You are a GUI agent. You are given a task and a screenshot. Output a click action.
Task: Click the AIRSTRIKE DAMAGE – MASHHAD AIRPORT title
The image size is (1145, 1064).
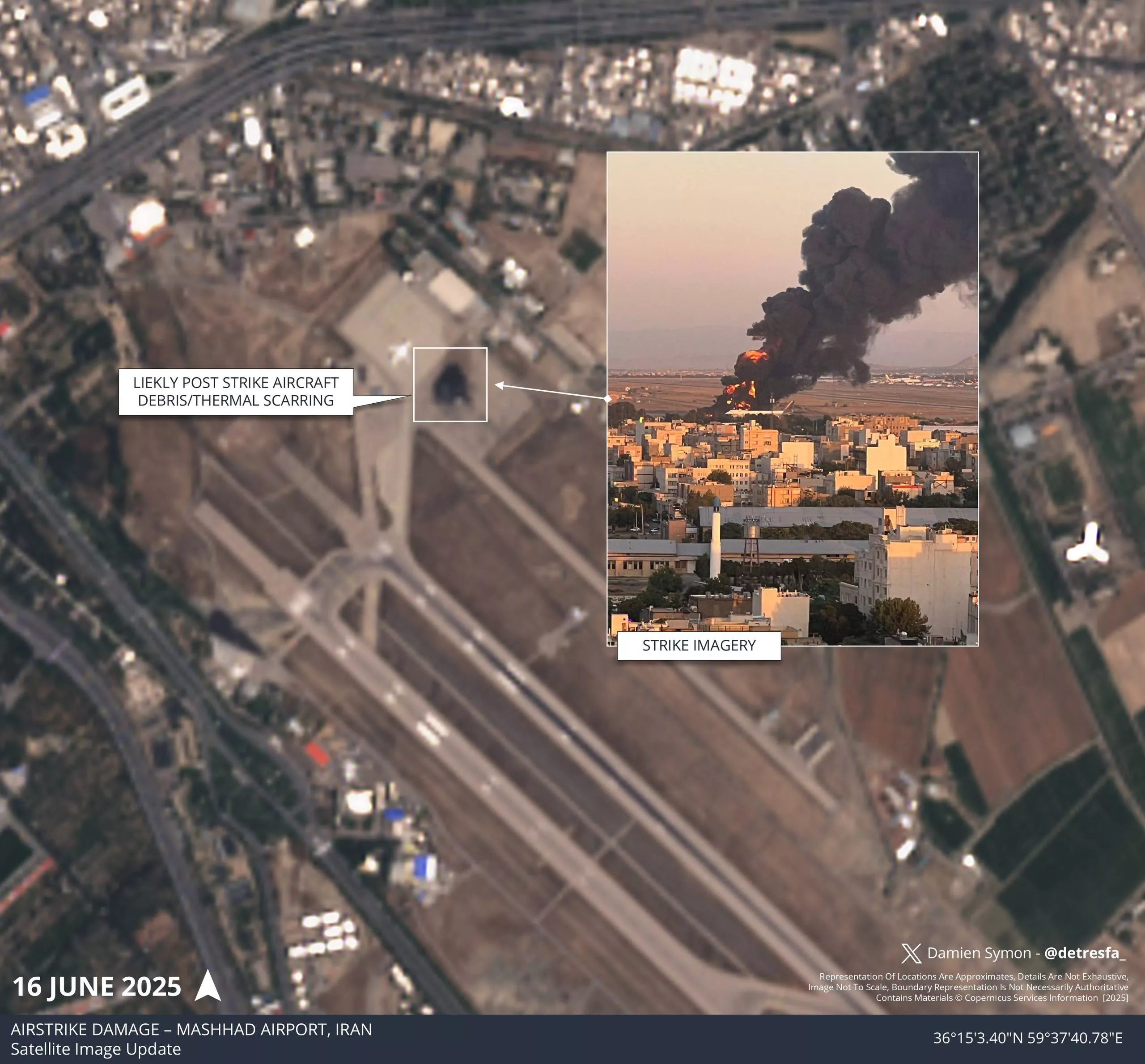pyautogui.click(x=191, y=1030)
